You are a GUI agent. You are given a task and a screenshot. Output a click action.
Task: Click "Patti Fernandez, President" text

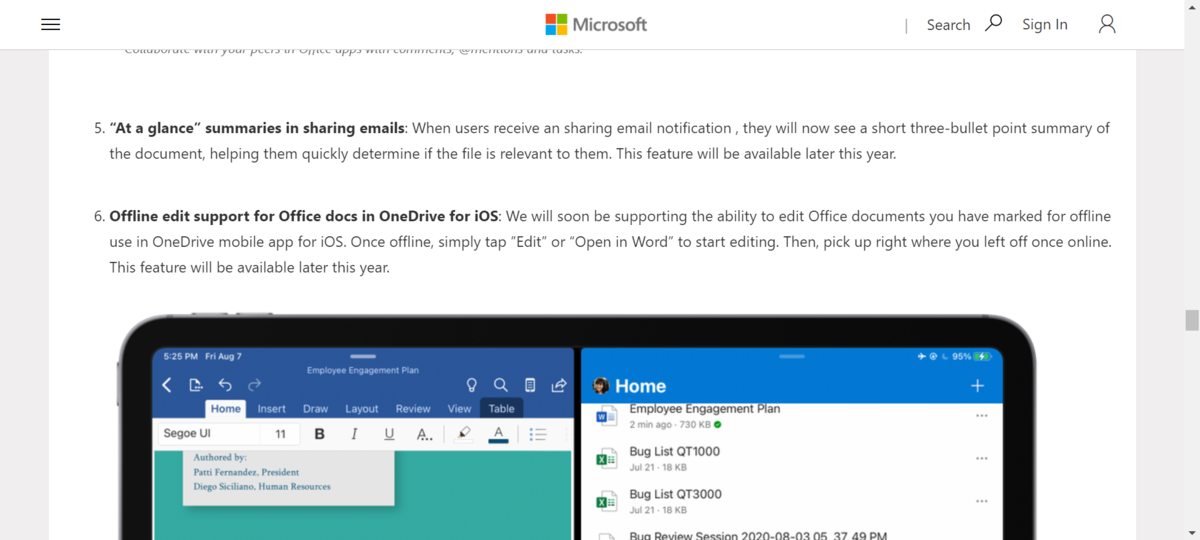click(x=246, y=472)
